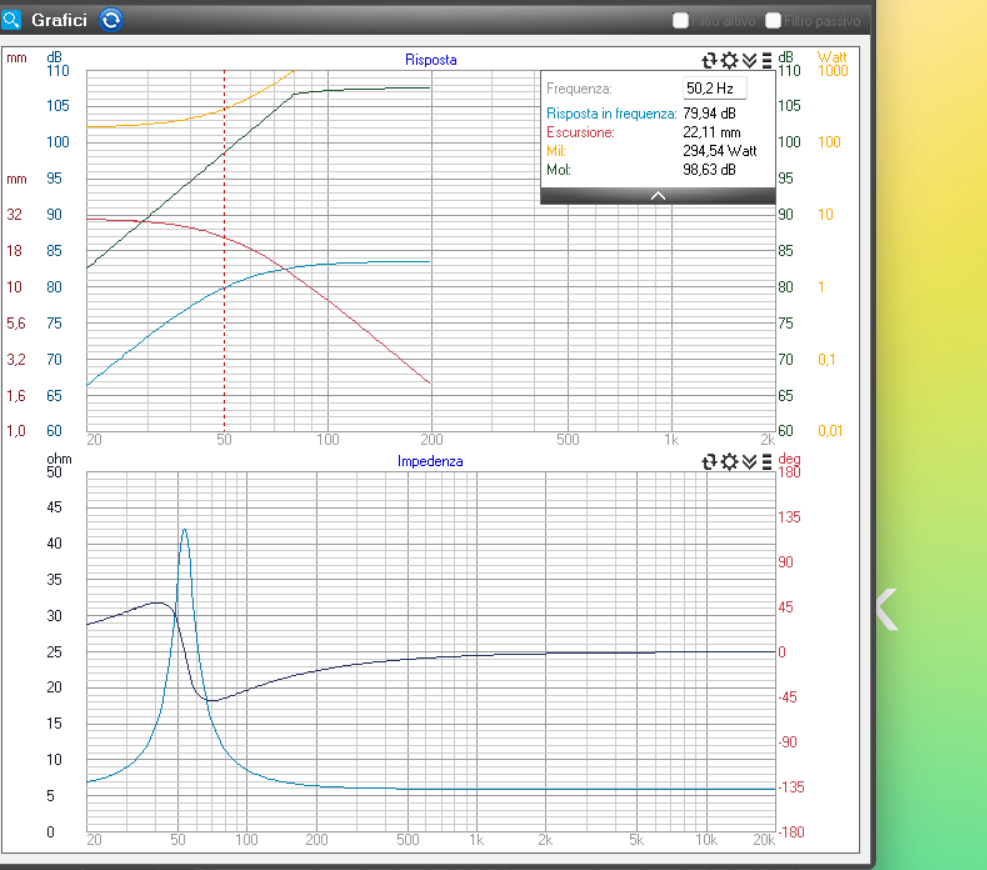Screen dimensions: 987x870
Task: Click the Escursione label in readout
Action: [x=580, y=132]
